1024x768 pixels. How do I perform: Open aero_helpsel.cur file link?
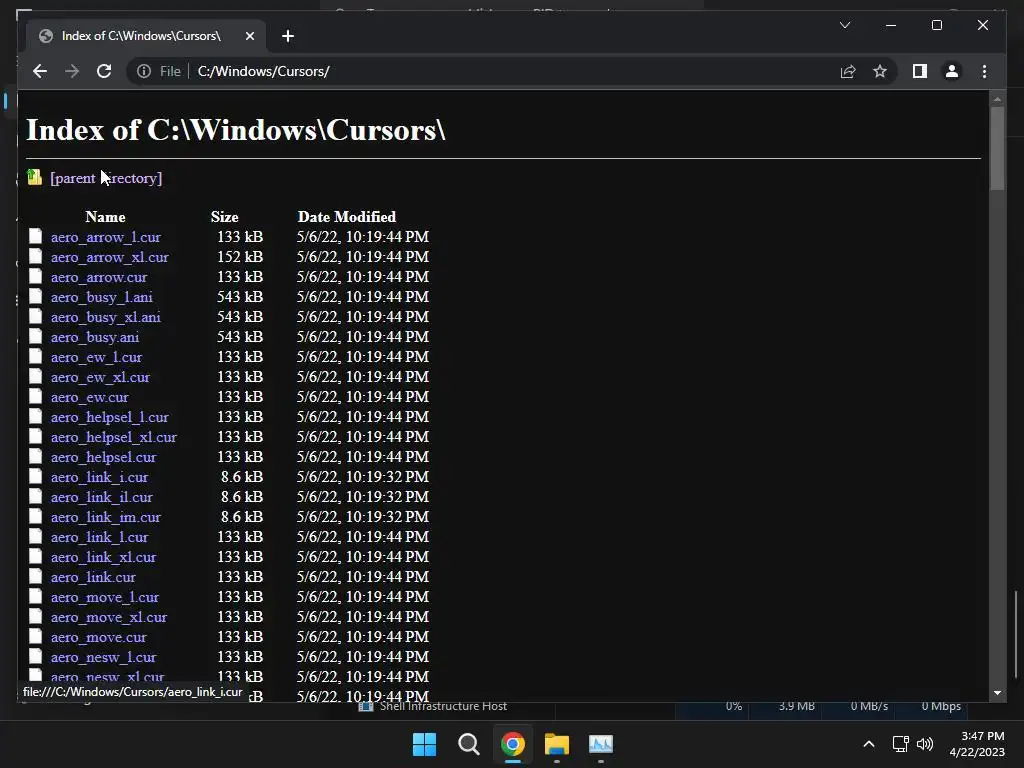coord(103,457)
